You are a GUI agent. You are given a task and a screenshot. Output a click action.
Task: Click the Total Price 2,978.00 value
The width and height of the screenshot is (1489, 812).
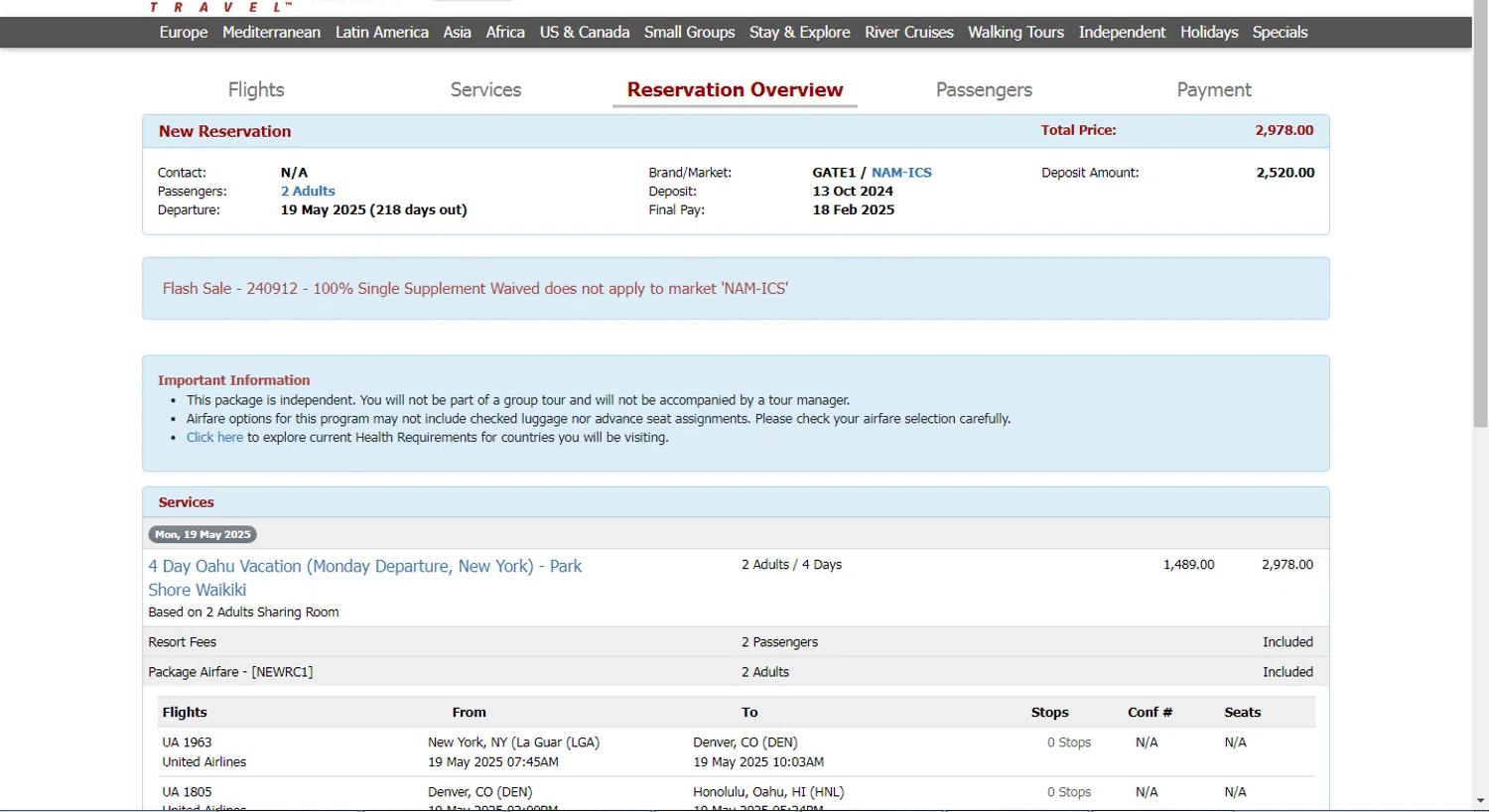[1284, 130]
